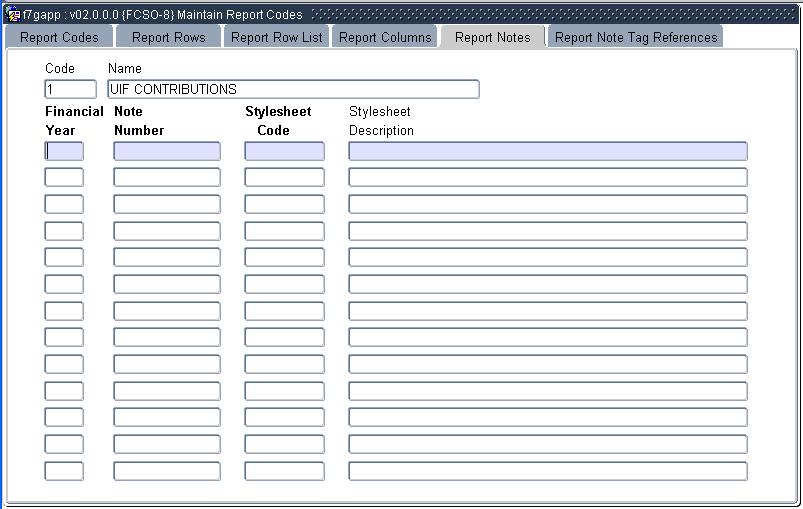The width and height of the screenshot is (803, 509).
Task: Select the Report Columns tab
Action: (385, 37)
